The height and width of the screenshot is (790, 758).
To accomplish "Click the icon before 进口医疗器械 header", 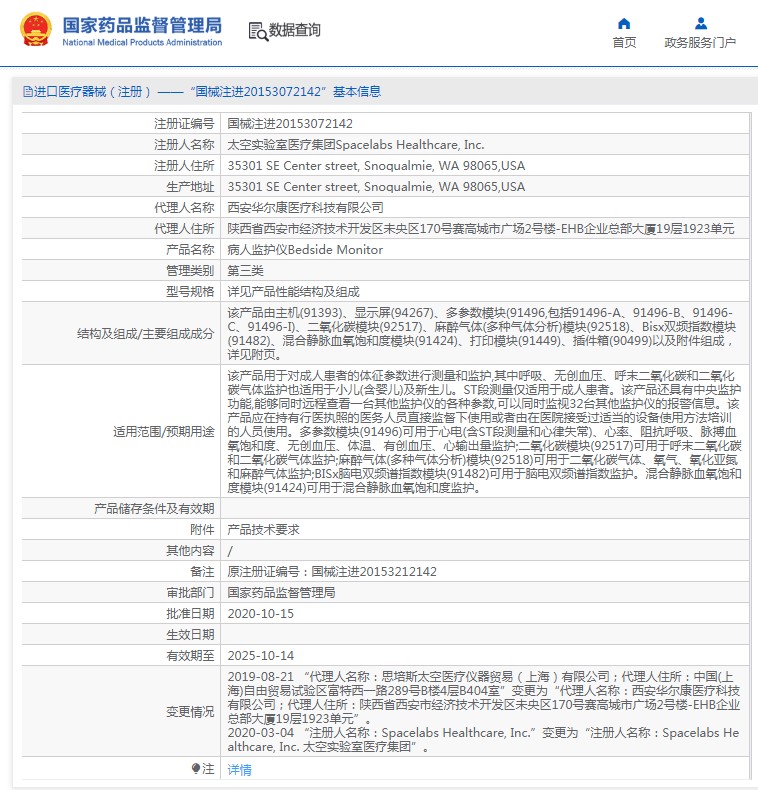I will tap(26, 92).
